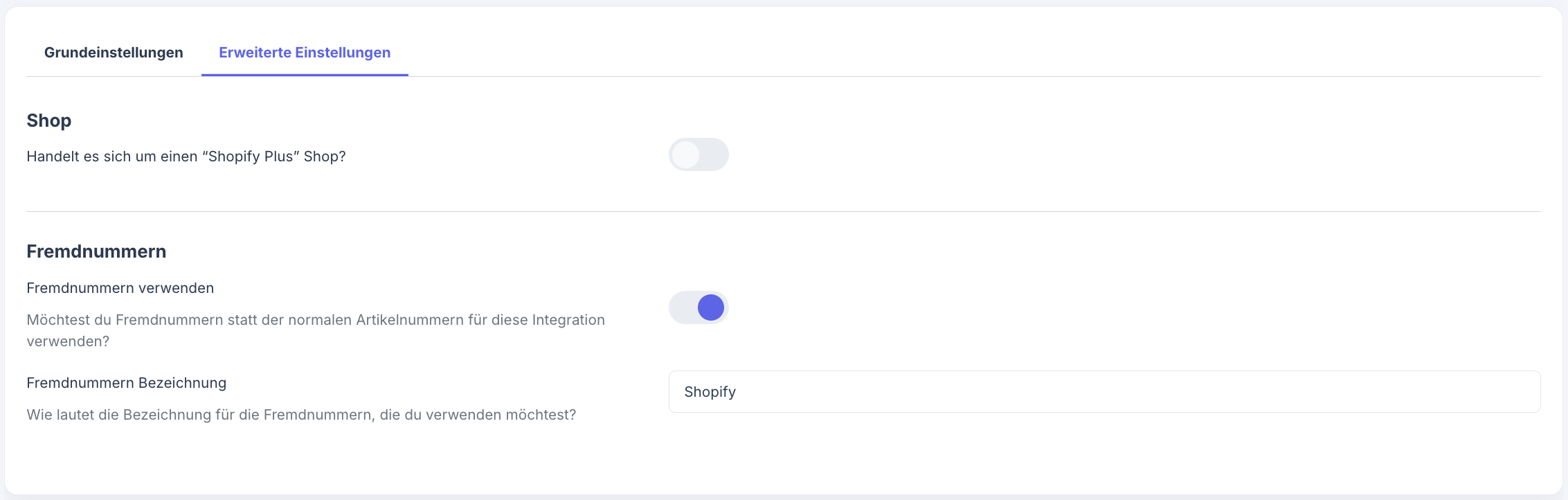This screenshot has height=500, width=1568.
Task: Click the Fremdnummern verwenden label
Action: pyautogui.click(x=120, y=288)
